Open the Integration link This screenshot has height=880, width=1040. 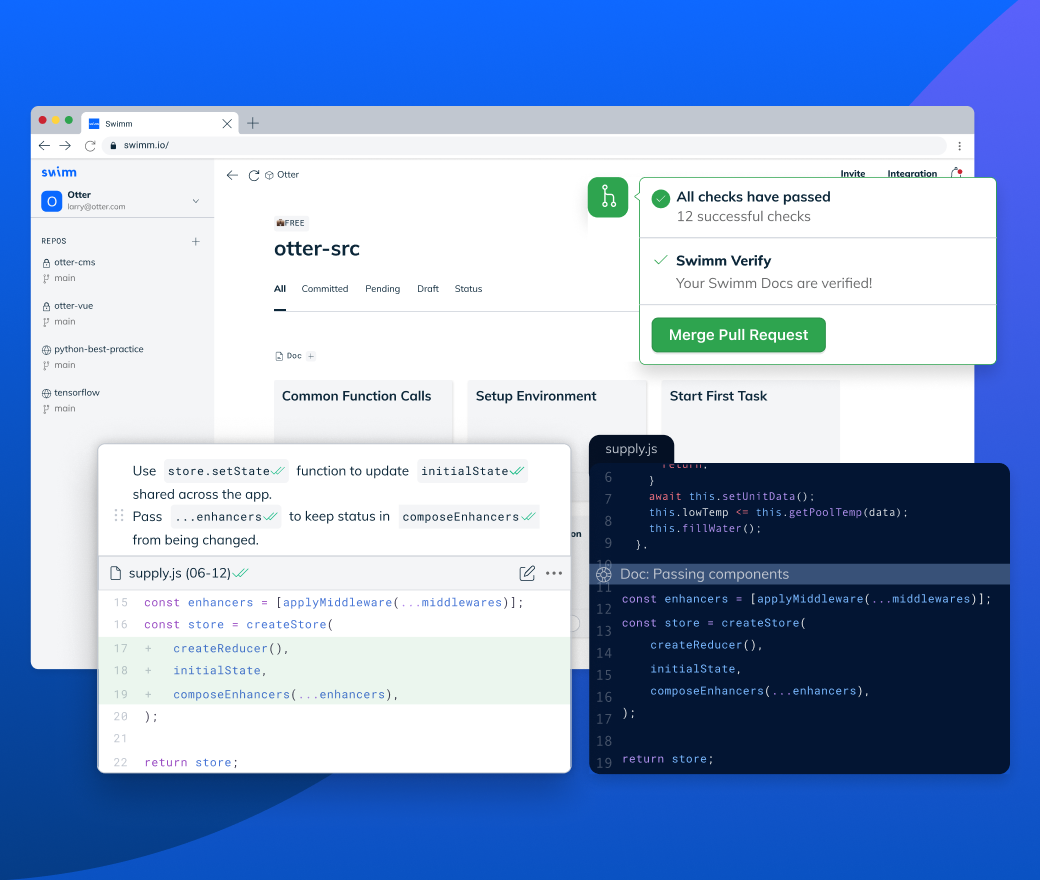pyautogui.click(x=912, y=174)
